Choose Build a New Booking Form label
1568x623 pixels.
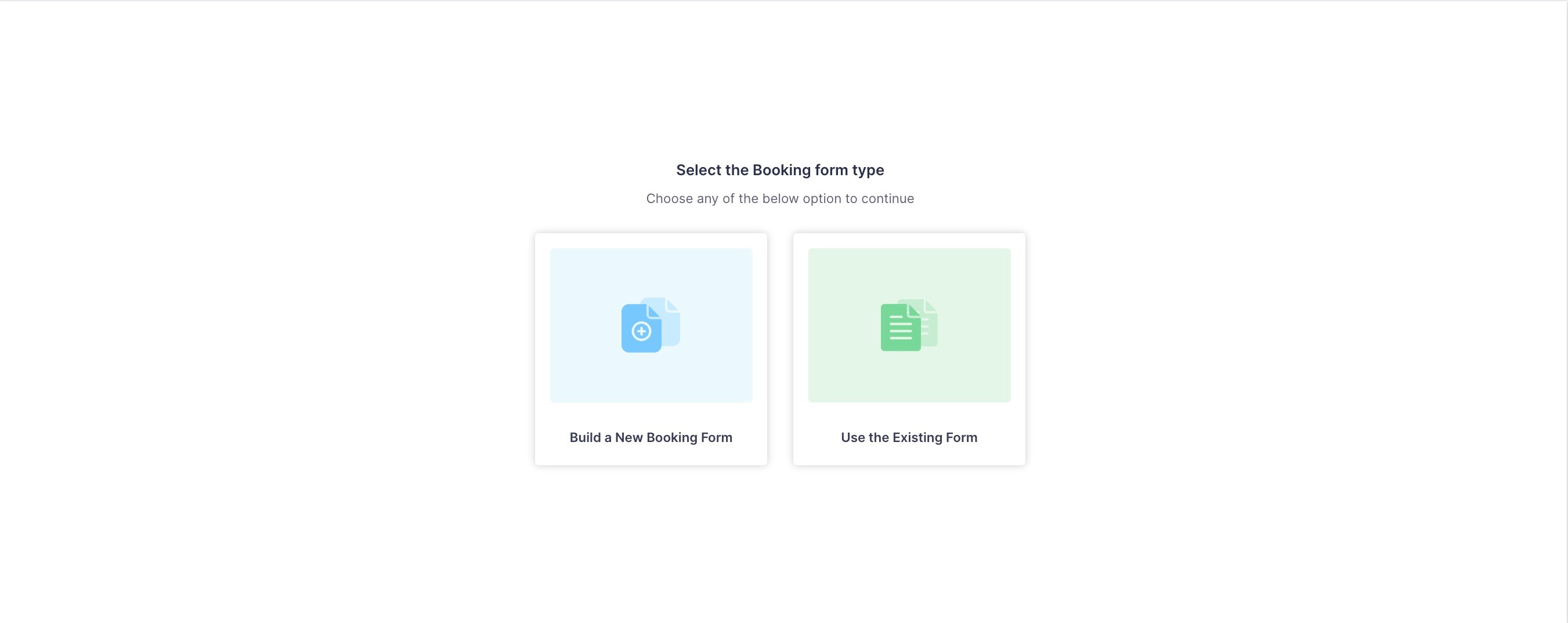[651, 437]
